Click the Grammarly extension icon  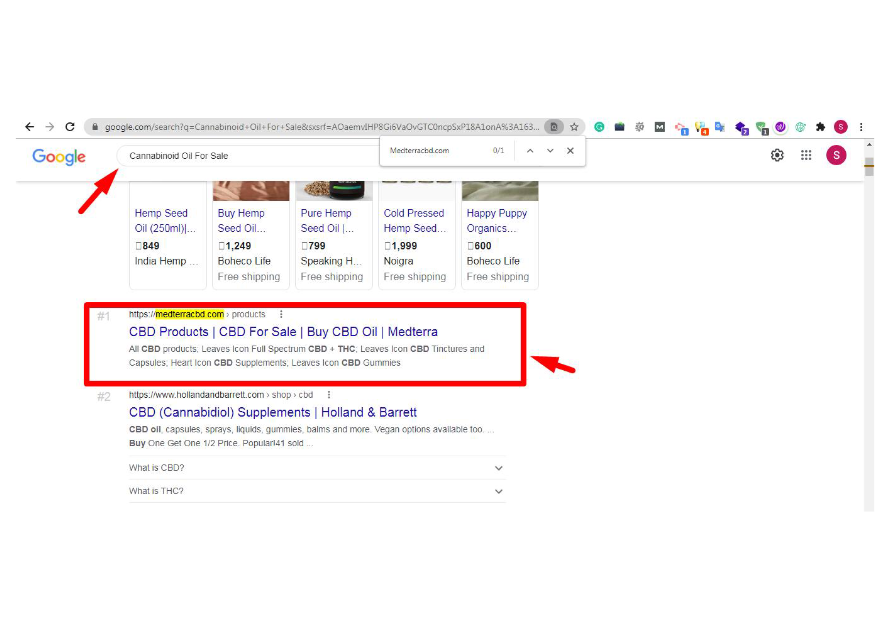pos(600,127)
